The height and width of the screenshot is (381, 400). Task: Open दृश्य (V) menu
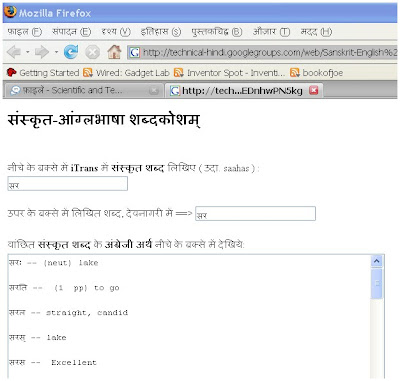(x=116, y=32)
